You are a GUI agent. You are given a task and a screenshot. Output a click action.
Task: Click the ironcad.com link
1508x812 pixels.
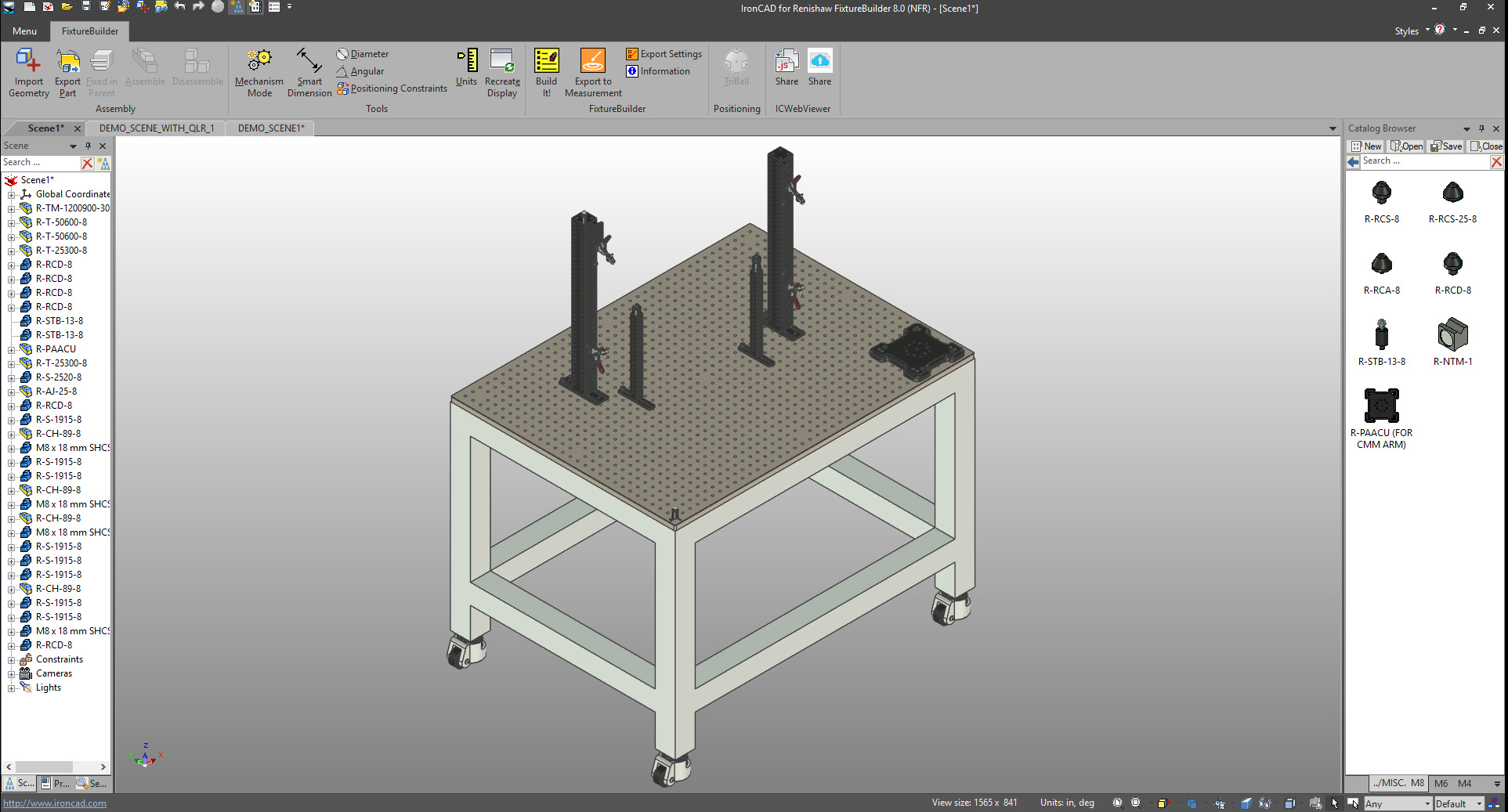[55, 803]
